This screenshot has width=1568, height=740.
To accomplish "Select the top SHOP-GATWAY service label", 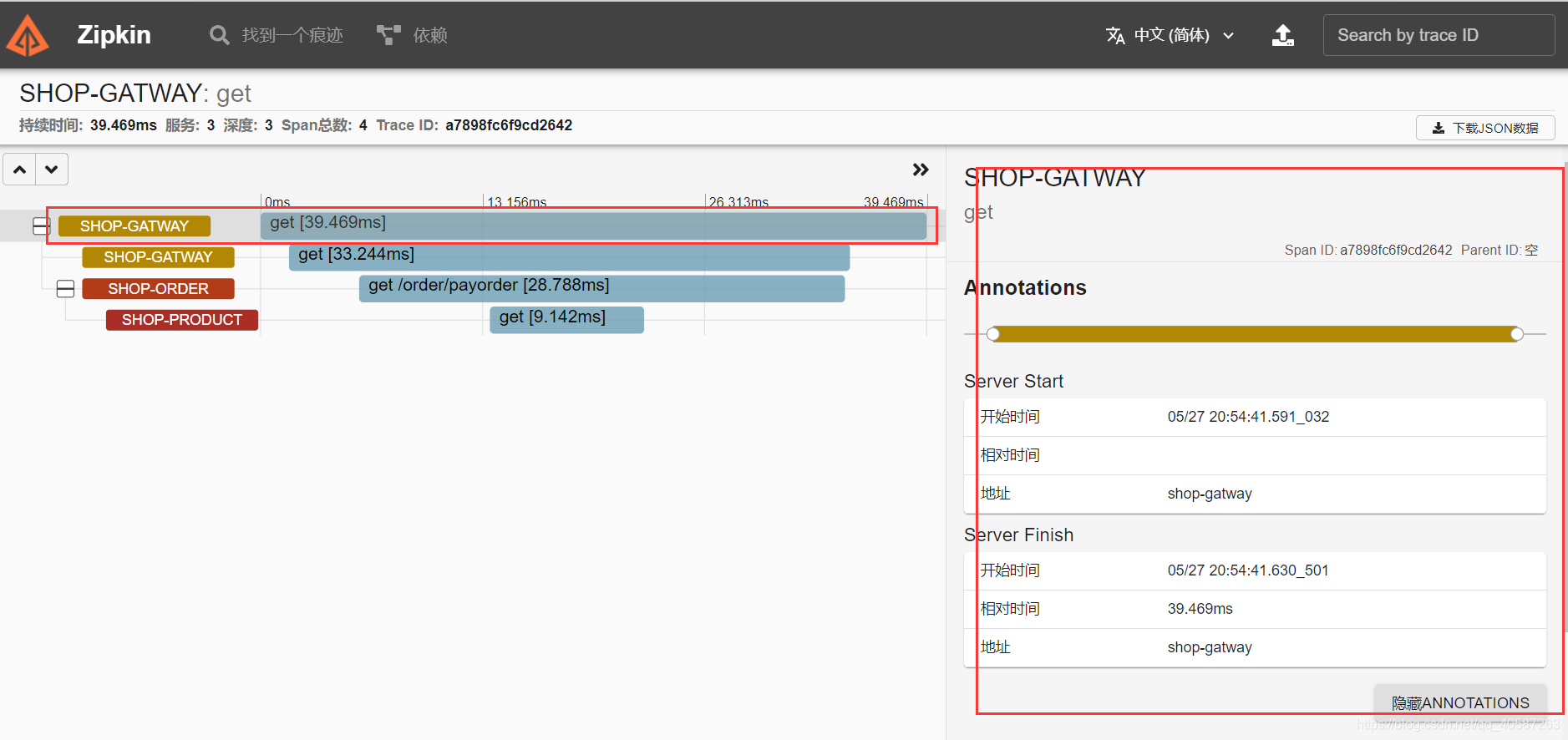I will (x=134, y=226).
